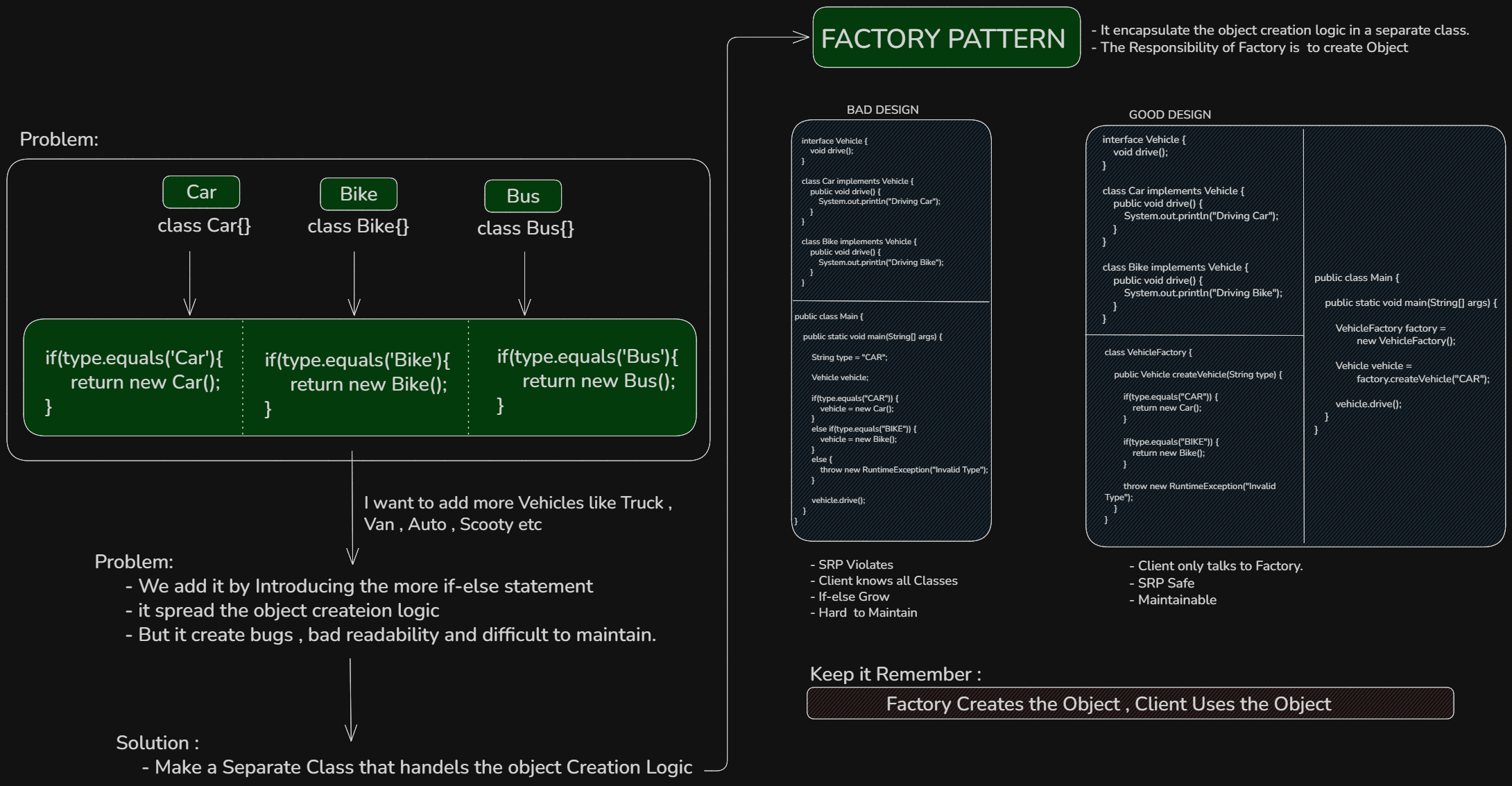Viewport: 1512px width, 786px height.
Task: Click 'factory.createVehicle("CAR");' line
Action: pyautogui.click(x=1423, y=379)
